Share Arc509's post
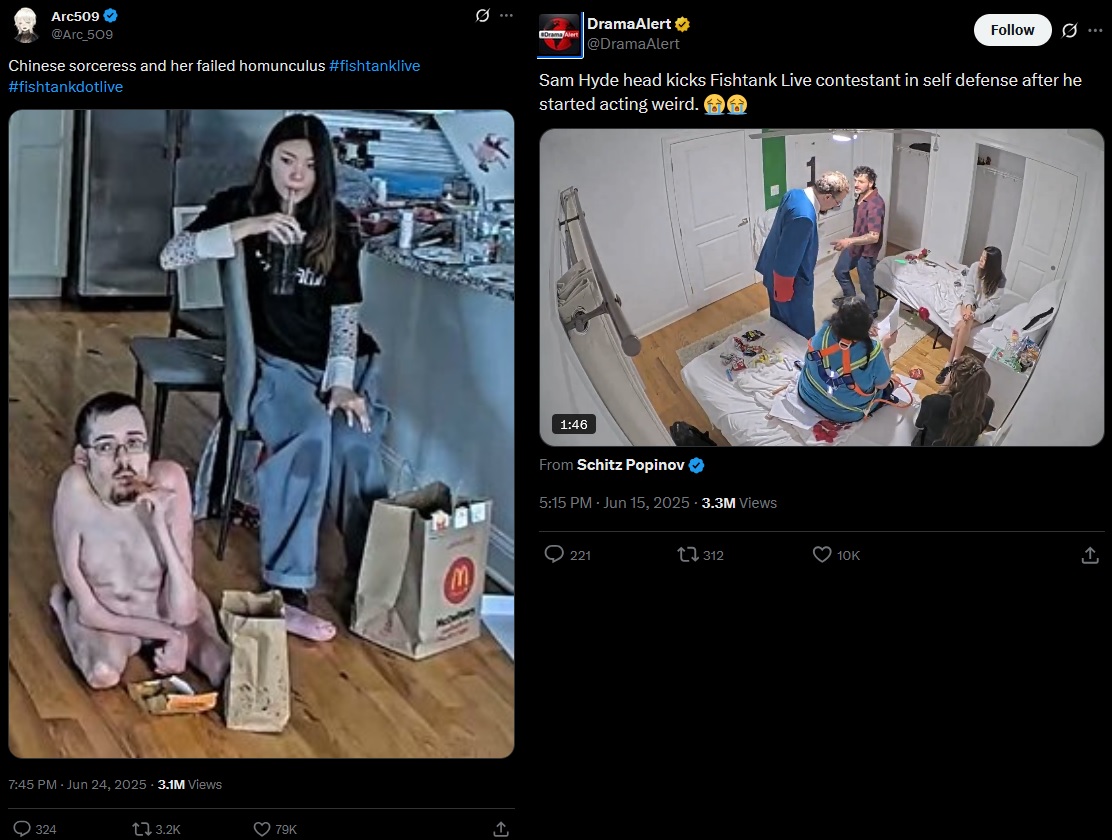The height and width of the screenshot is (840, 1112). (501, 829)
